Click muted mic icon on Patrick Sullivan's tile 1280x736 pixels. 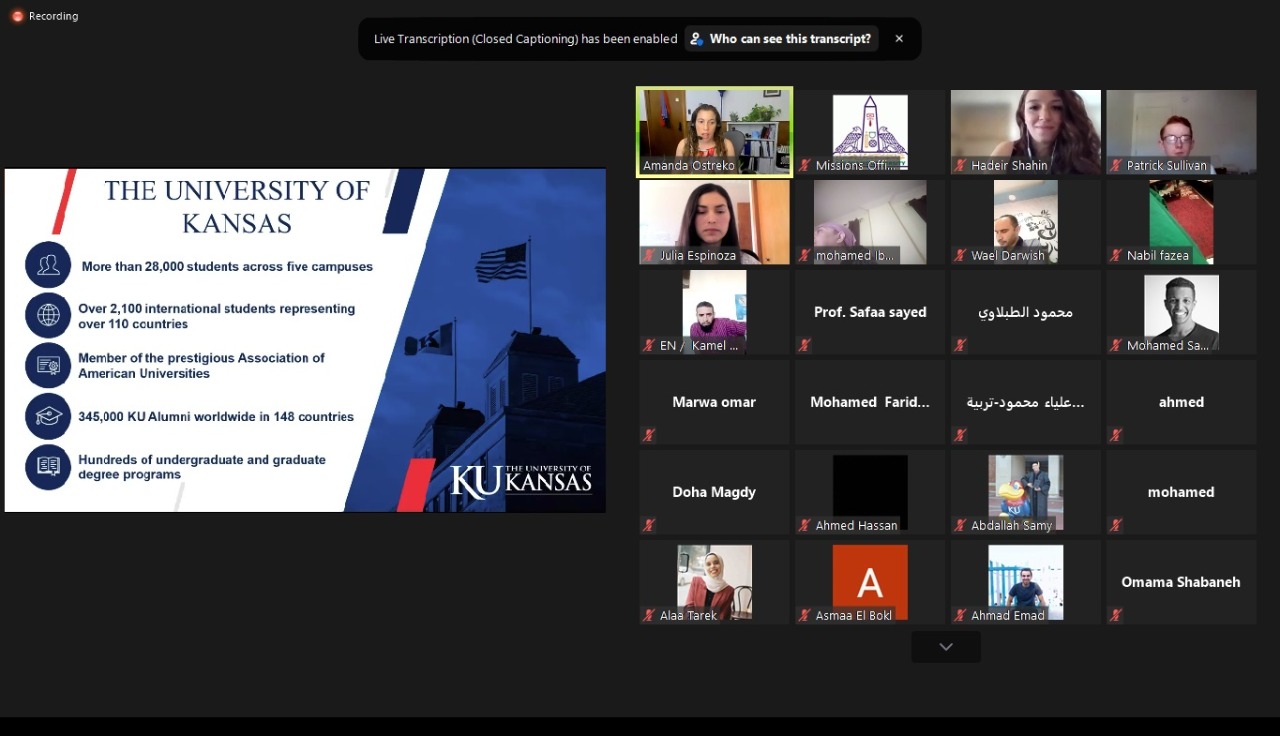pyautogui.click(x=1116, y=166)
